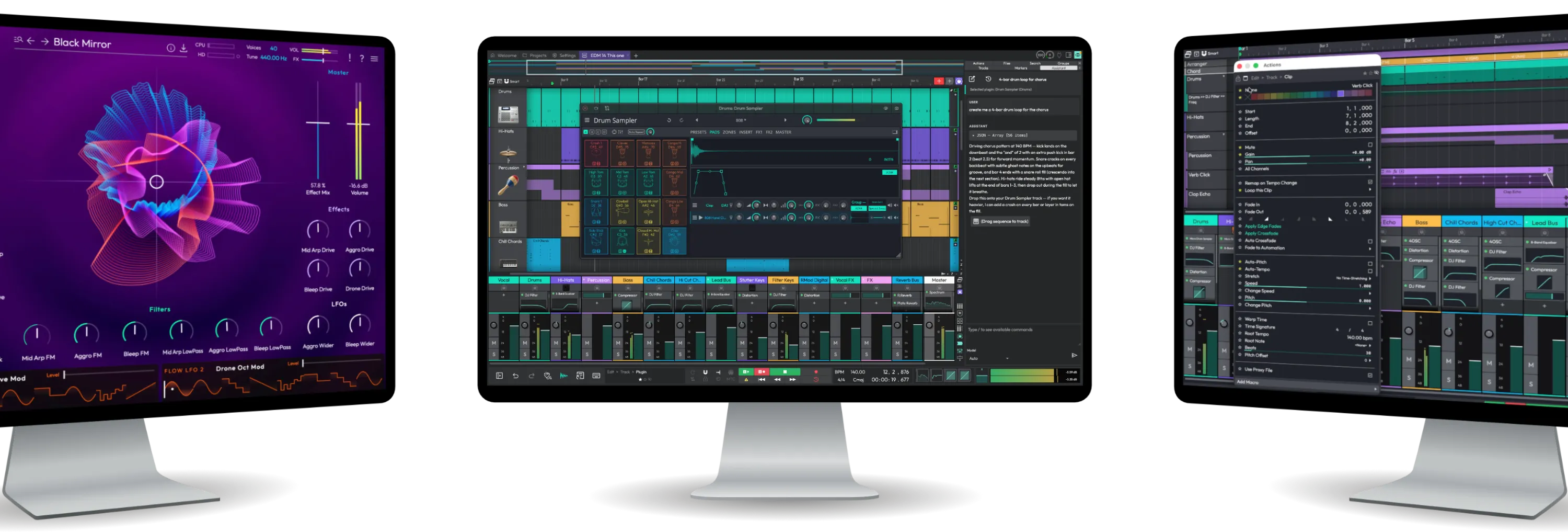The height and width of the screenshot is (532, 1568).
Task: Click Apply Edge Fades in Actions panel
Action: [1262, 226]
